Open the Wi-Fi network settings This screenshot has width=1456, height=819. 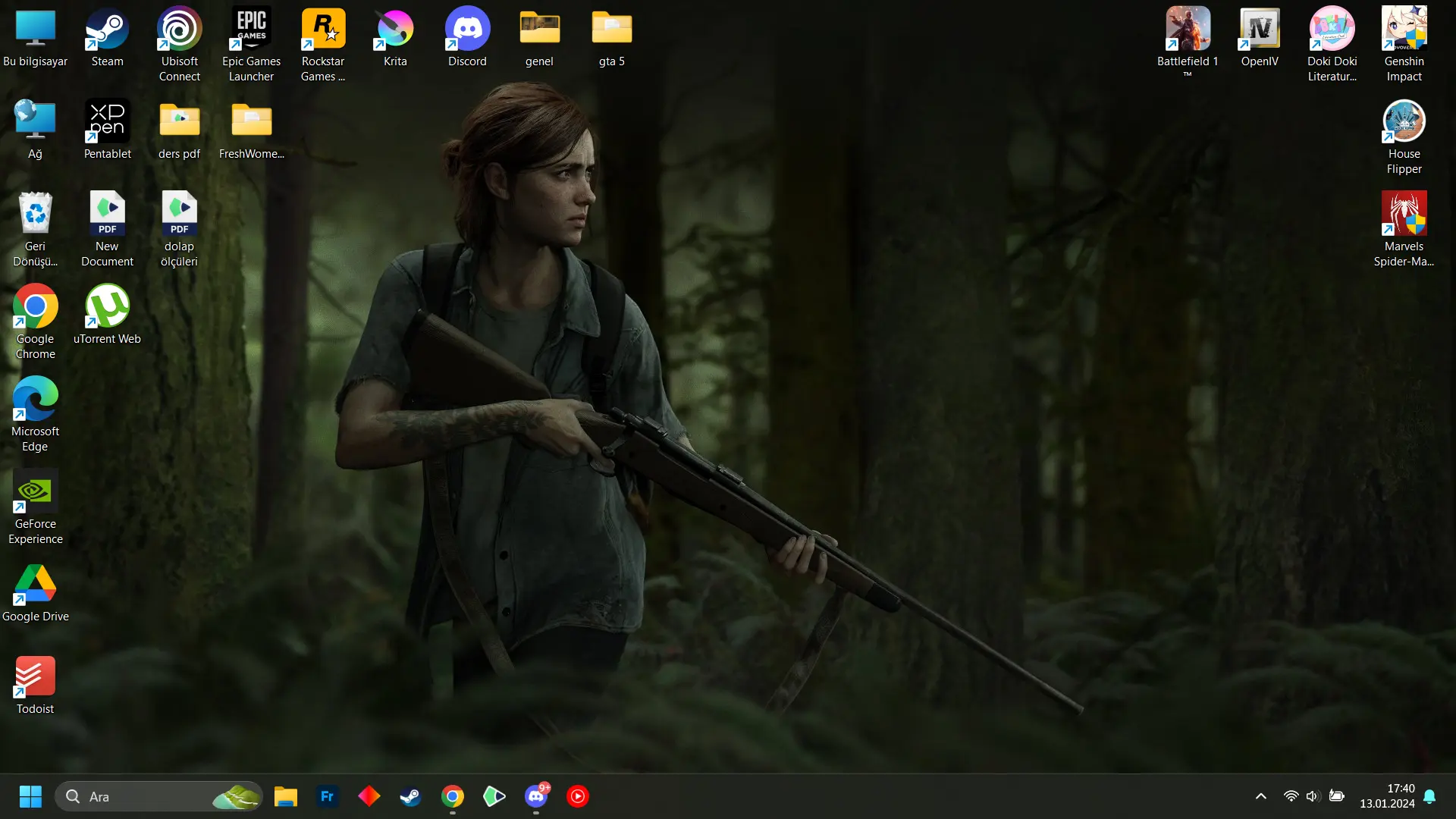click(x=1291, y=796)
